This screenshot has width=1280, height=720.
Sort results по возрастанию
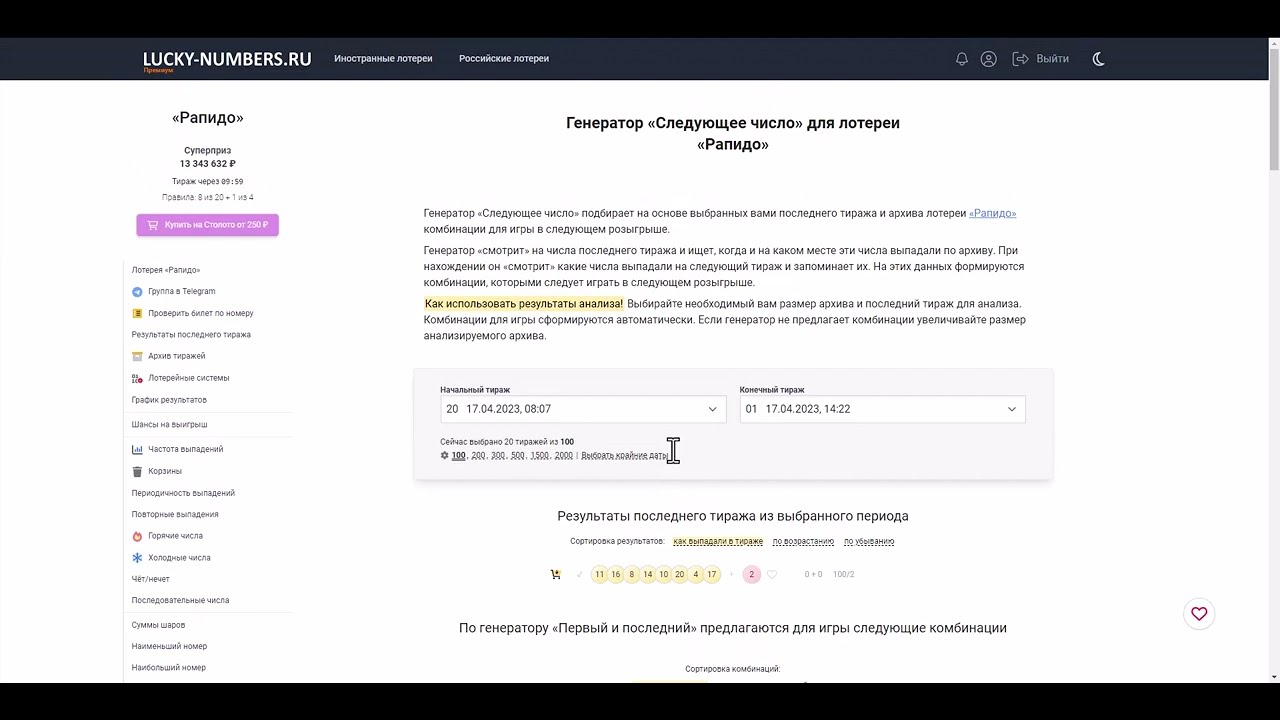point(803,541)
